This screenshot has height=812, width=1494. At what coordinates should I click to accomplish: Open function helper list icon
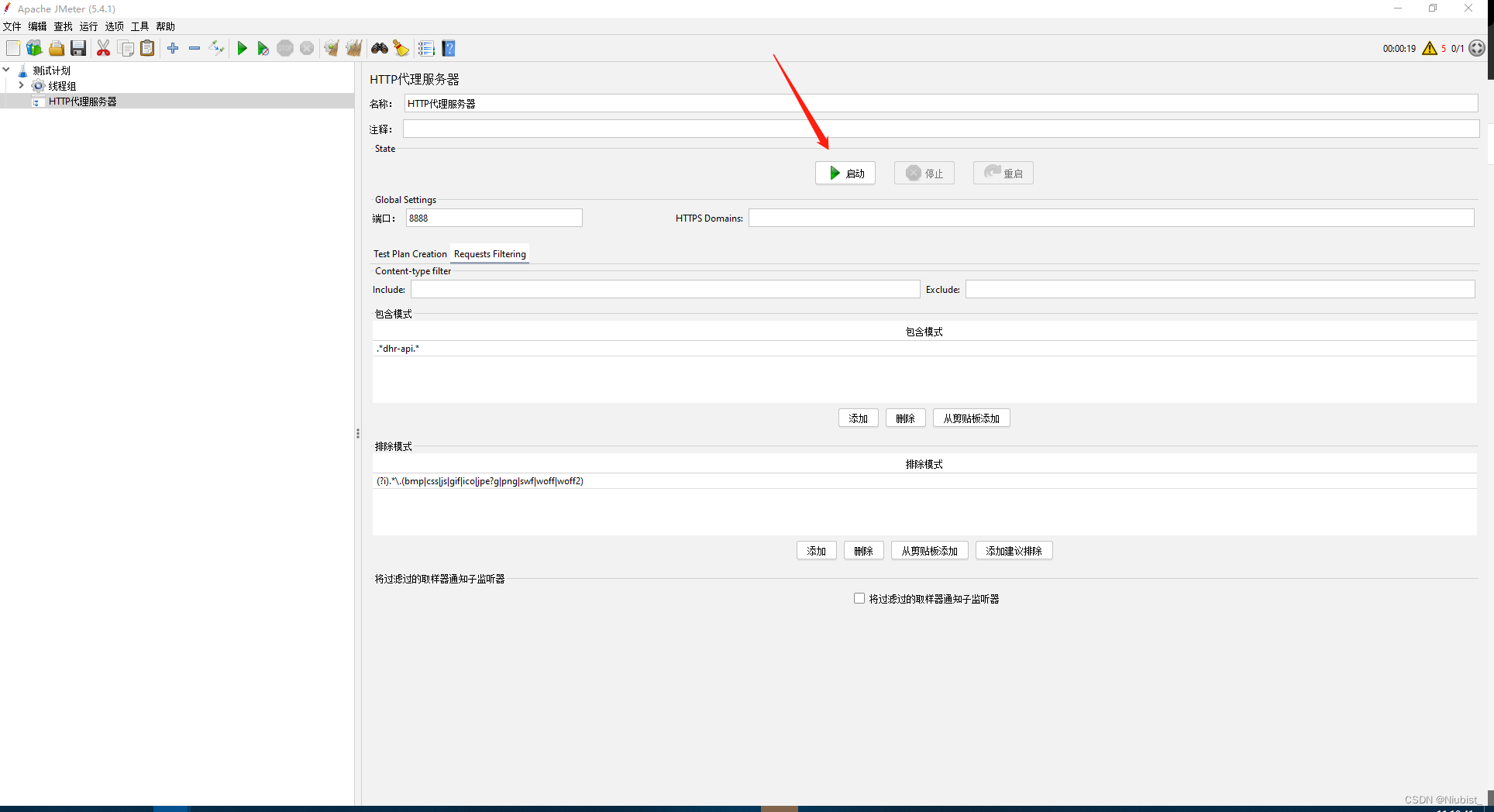tap(426, 48)
